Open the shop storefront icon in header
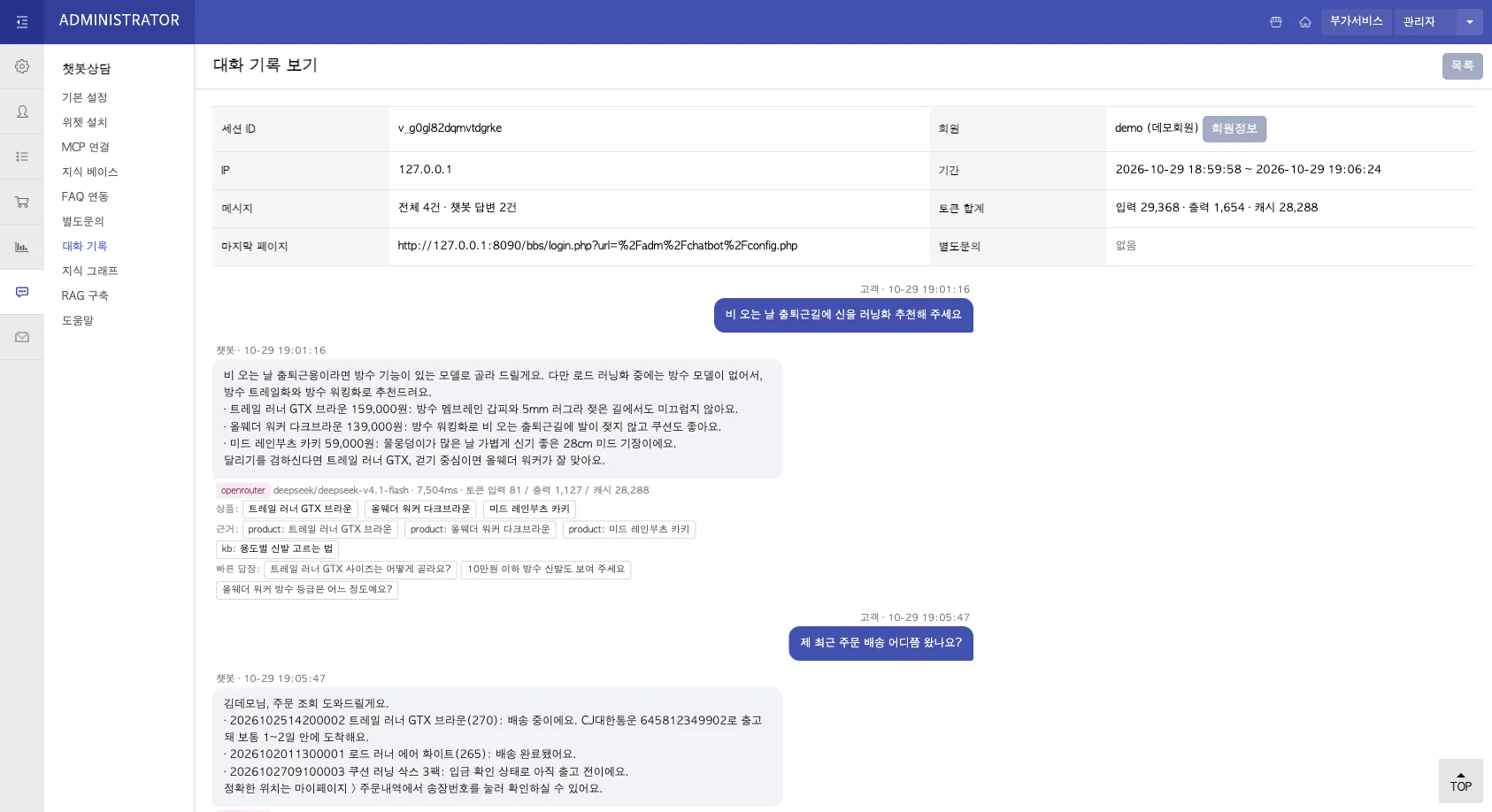This screenshot has height=812, width=1492. [x=1276, y=22]
